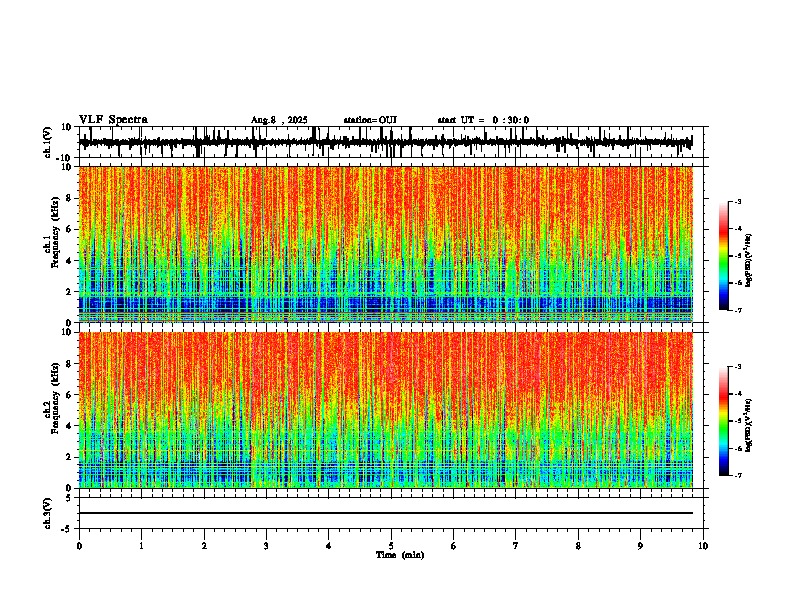This screenshot has height=612, width=792.
Task: Select the date text "Aug. 8, 2025"
Action: [279, 120]
